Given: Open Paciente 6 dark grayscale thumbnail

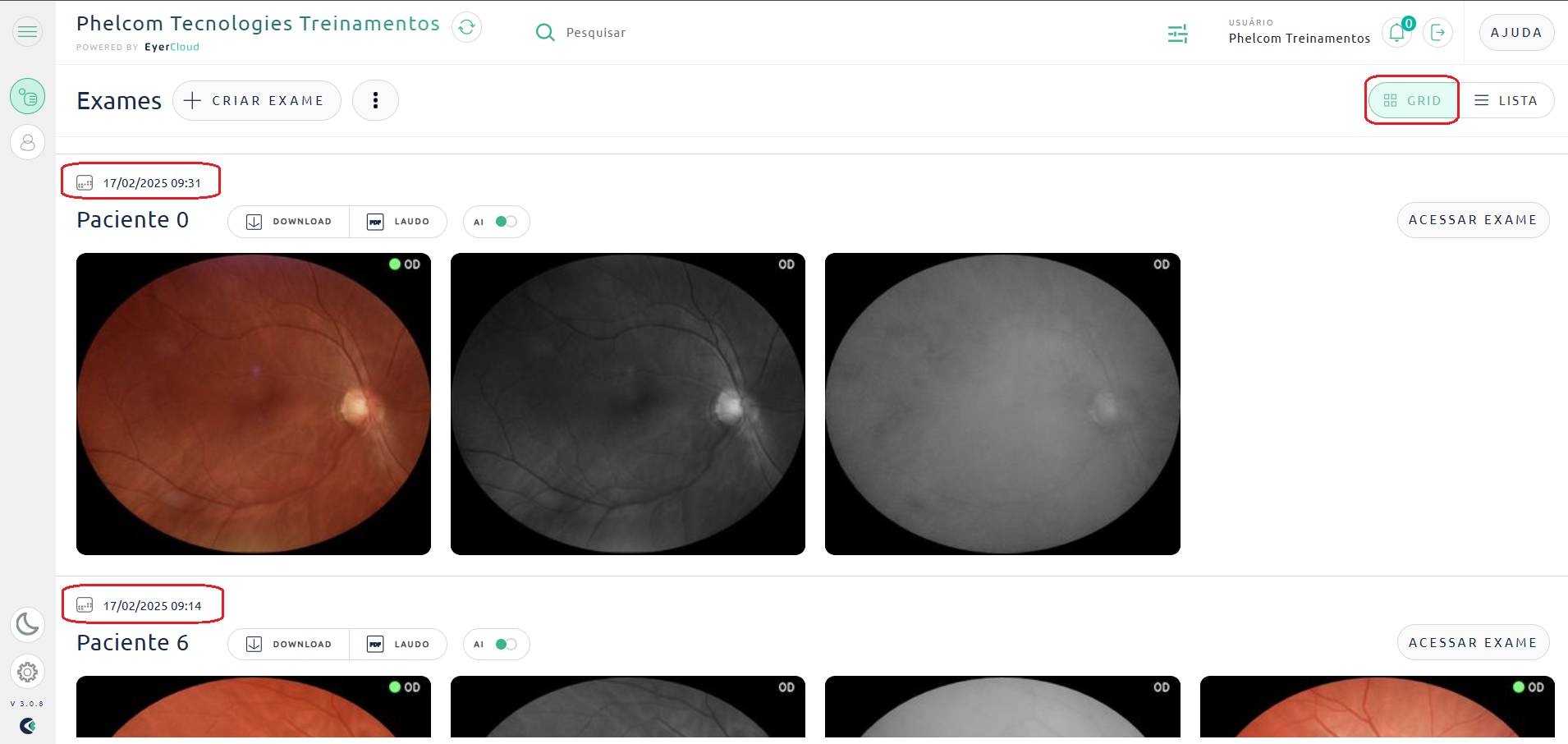Looking at the screenshot, I should (628, 706).
